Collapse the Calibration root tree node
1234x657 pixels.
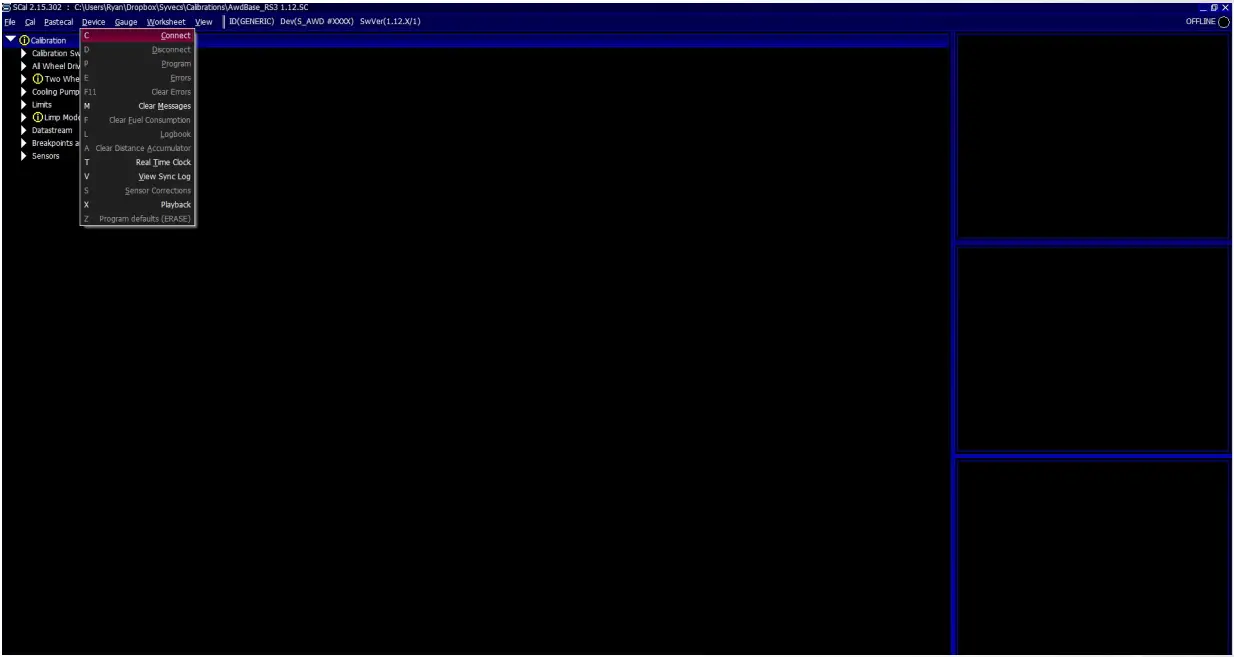[10, 40]
